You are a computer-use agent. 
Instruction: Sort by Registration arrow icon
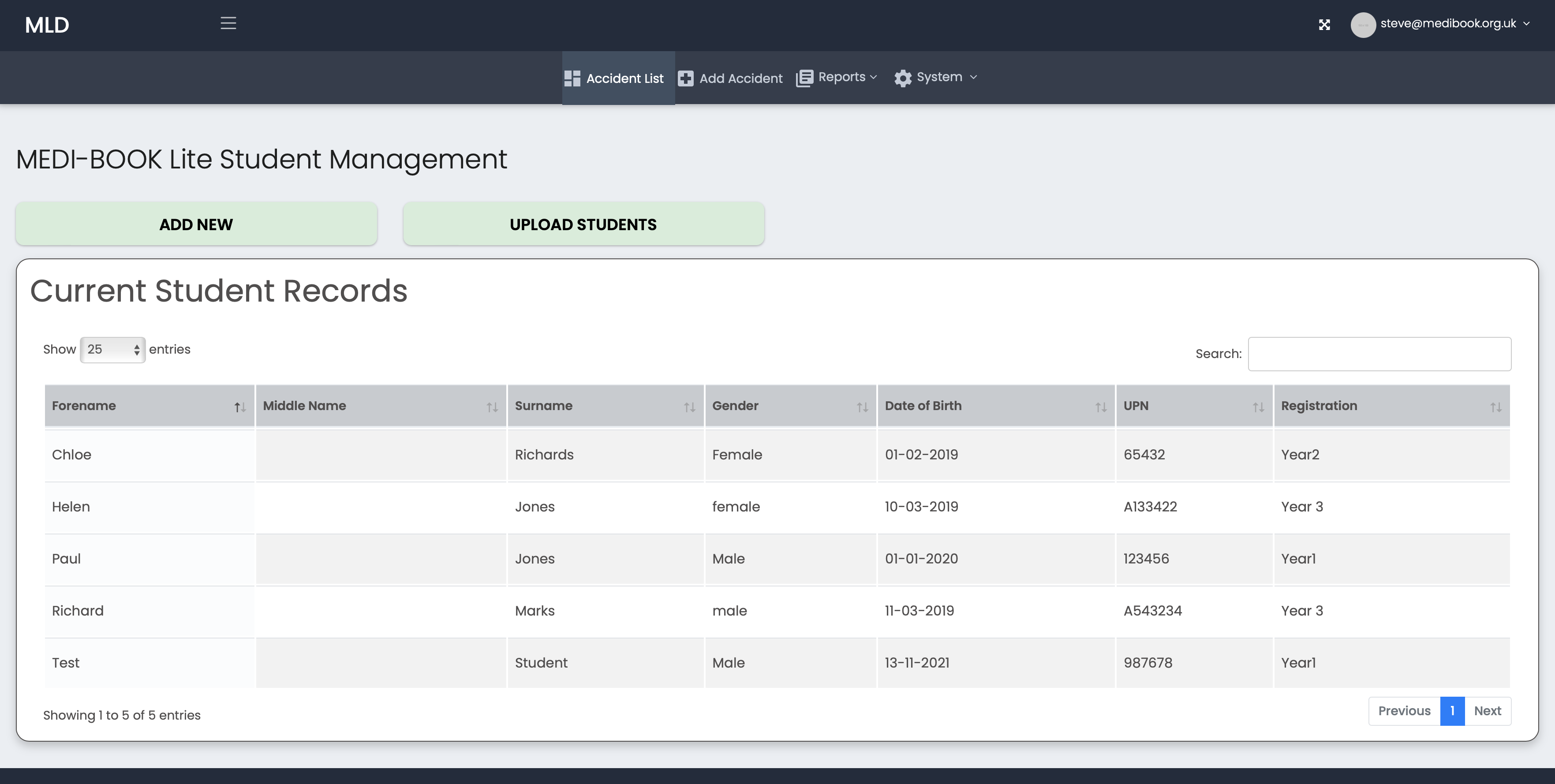pyautogui.click(x=1496, y=407)
